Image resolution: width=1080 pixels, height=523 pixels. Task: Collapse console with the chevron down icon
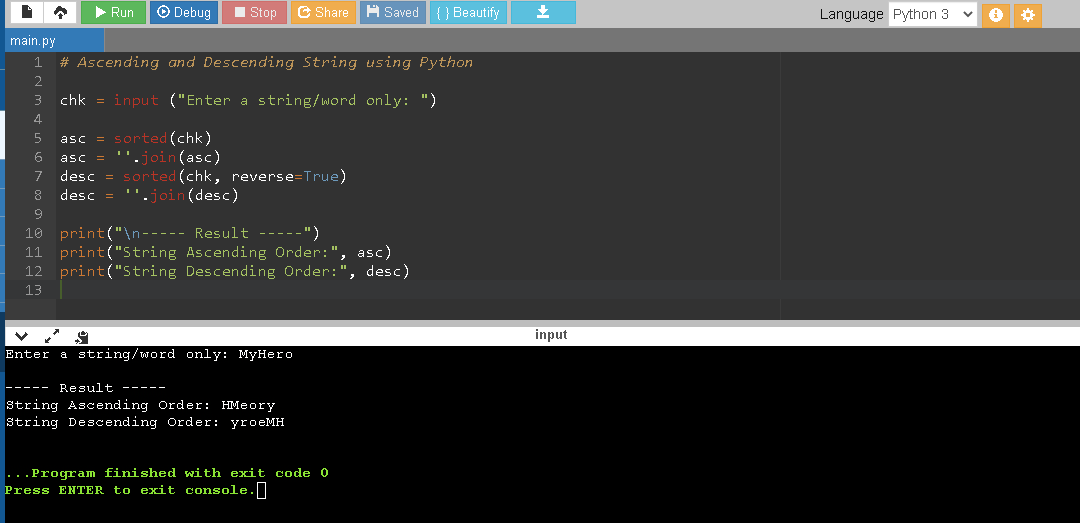(21, 336)
